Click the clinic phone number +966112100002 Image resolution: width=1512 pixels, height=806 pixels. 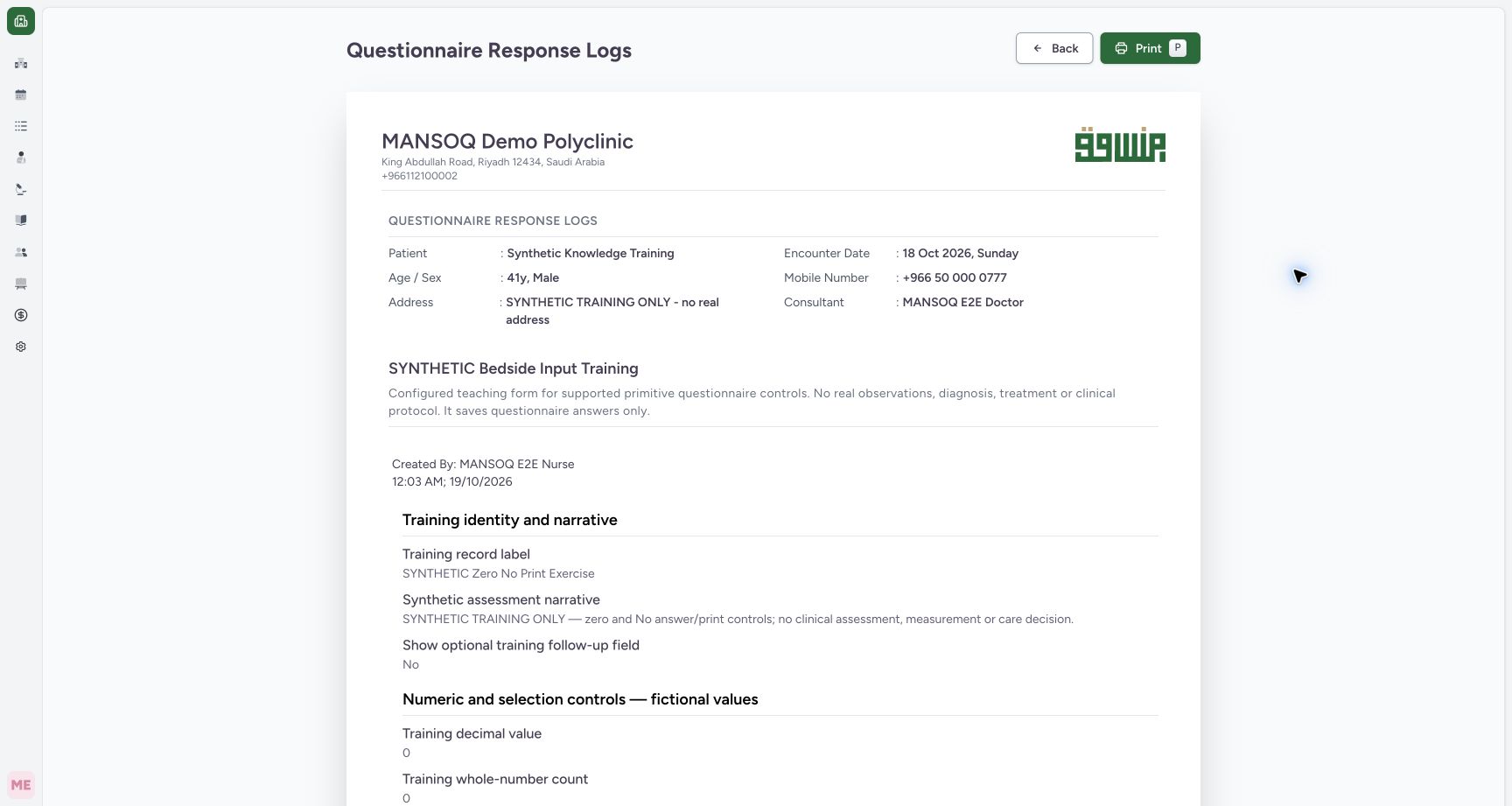[x=419, y=176]
